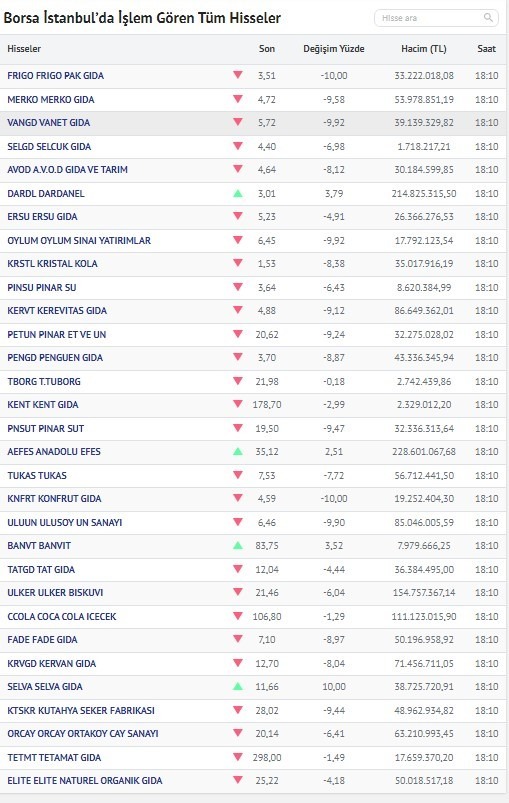
Task: Open ELITE ELITE NATUREL ORGANIK GIDA link
Action: 84,781
